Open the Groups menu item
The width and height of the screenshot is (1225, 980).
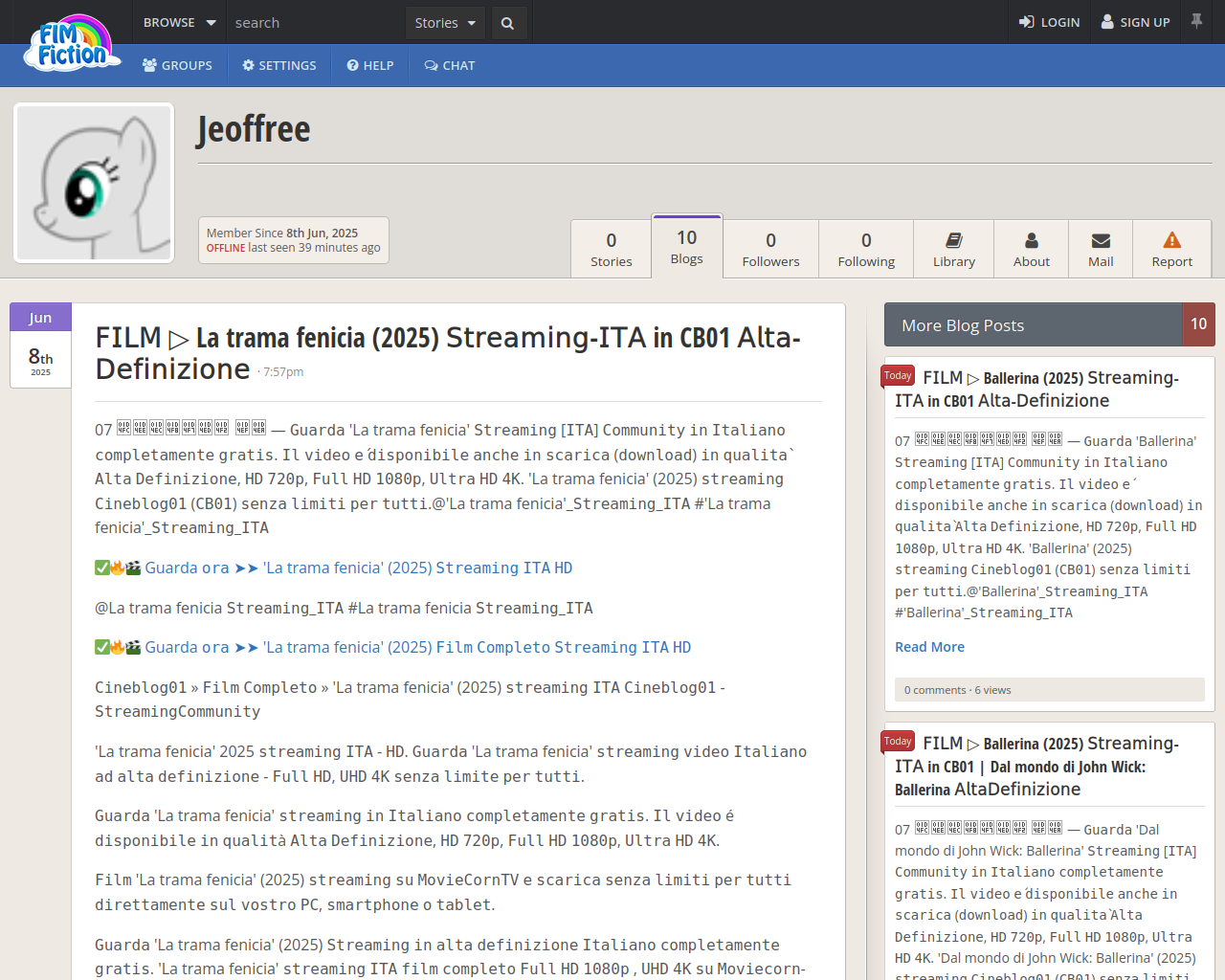pos(177,65)
